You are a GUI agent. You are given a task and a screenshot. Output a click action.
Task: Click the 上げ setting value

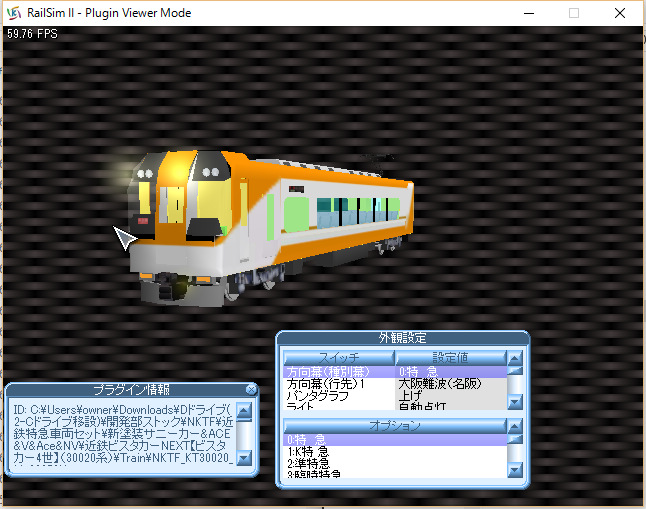pyautogui.click(x=451, y=396)
